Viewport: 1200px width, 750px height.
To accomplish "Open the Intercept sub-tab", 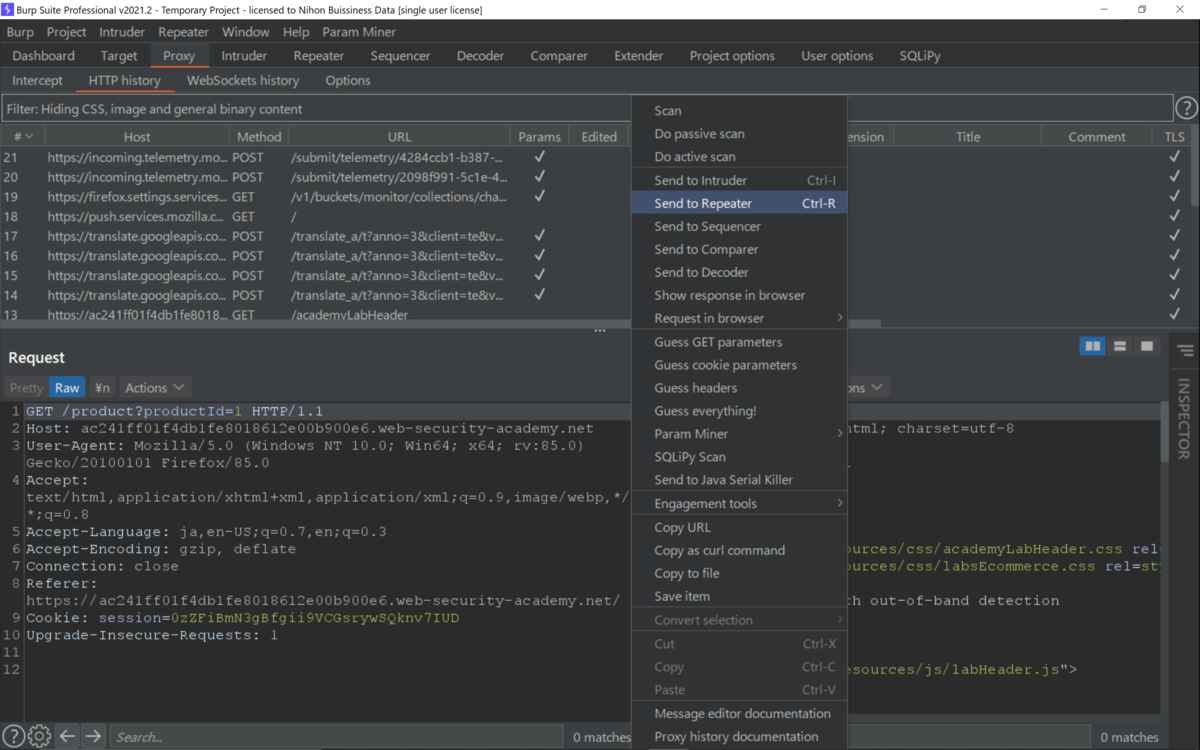I will coord(37,80).
